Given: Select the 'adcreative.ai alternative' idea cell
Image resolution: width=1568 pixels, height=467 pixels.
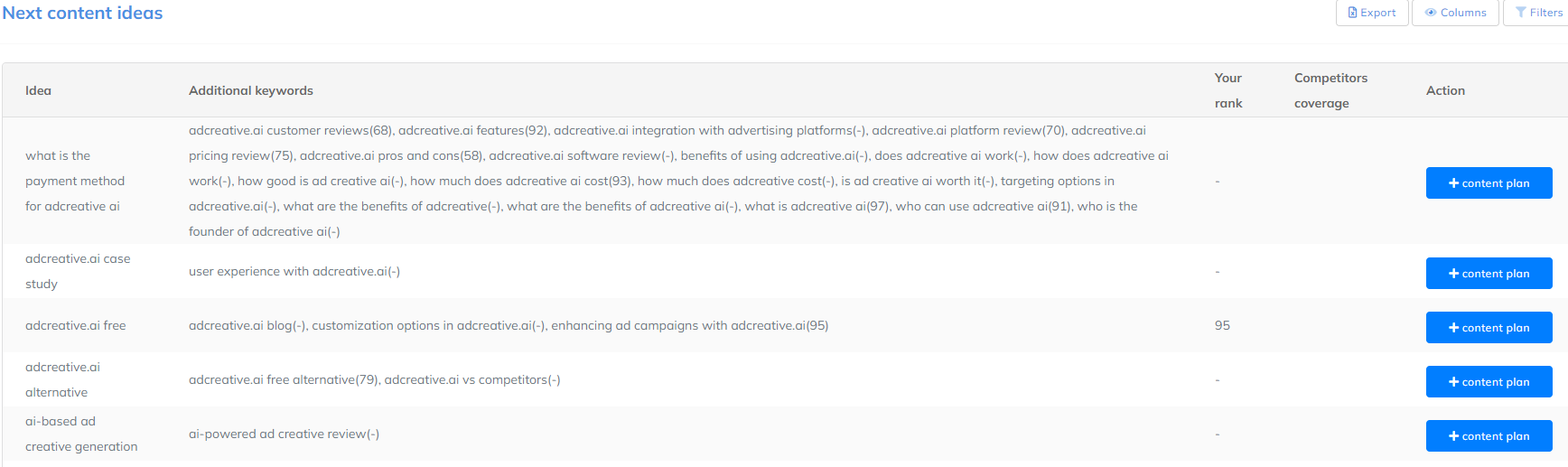Looking at the screenshot, I should click(62, 379).
